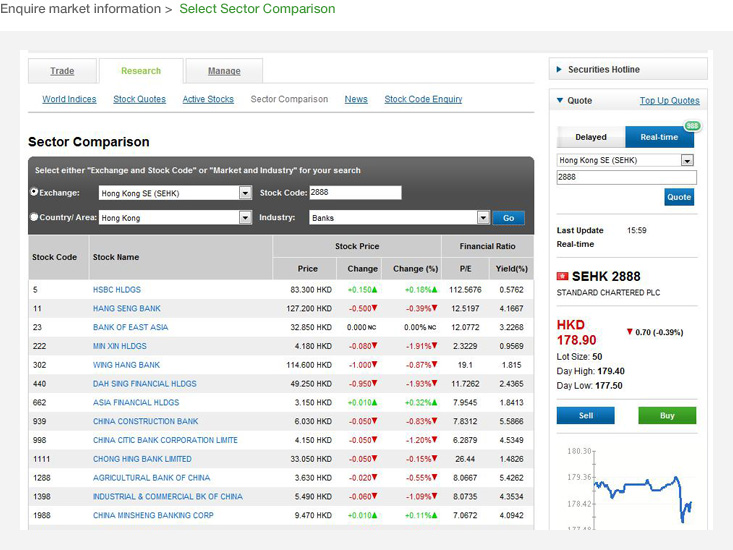The image size is (733, 550).
Task: Click the red down arrow in CHINA CONSTRUCTION BANK Change column
Action: click(x=374, y=421)
